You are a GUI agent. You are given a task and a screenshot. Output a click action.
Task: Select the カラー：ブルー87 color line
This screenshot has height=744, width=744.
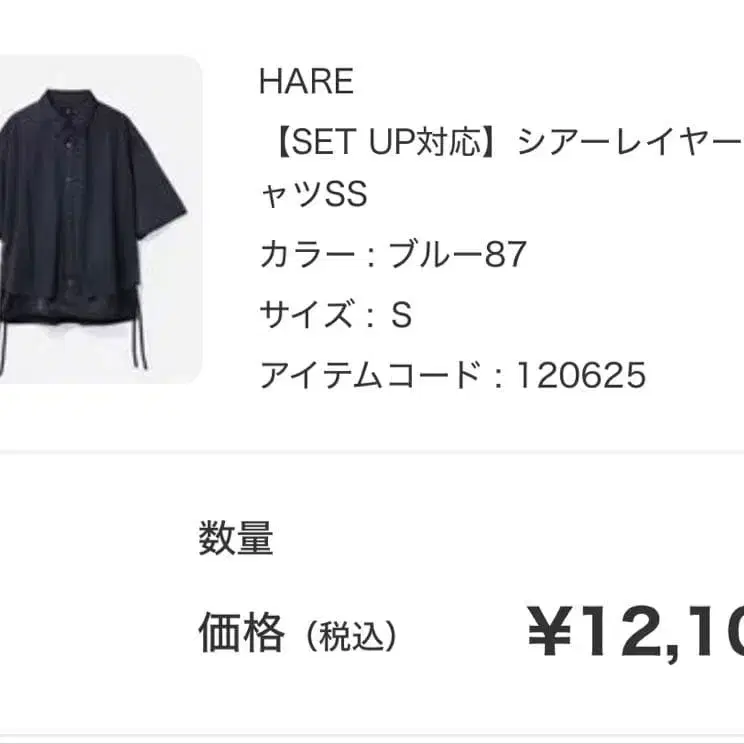pos(393,254)
